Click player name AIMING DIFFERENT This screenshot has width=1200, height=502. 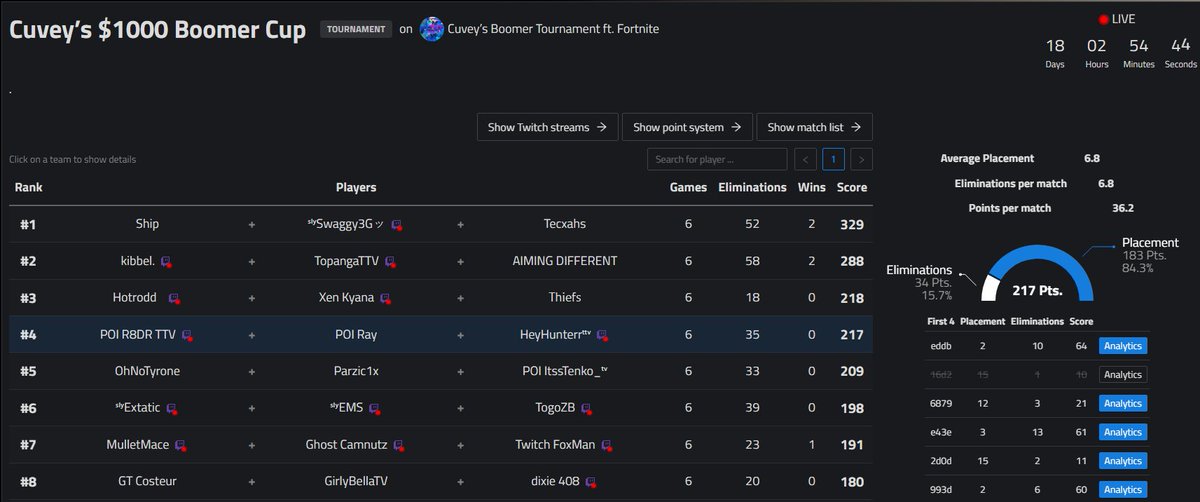(x=567, y=262)
